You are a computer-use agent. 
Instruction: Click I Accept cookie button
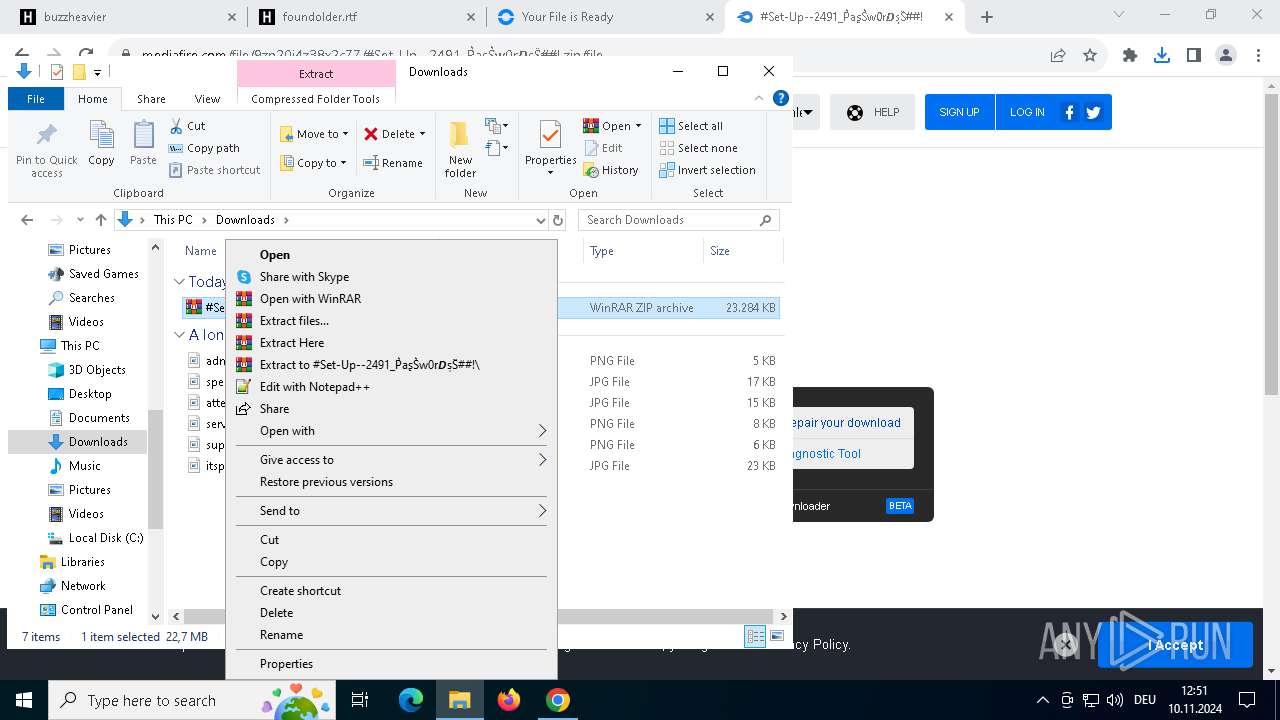click(x=1175, y=645)
